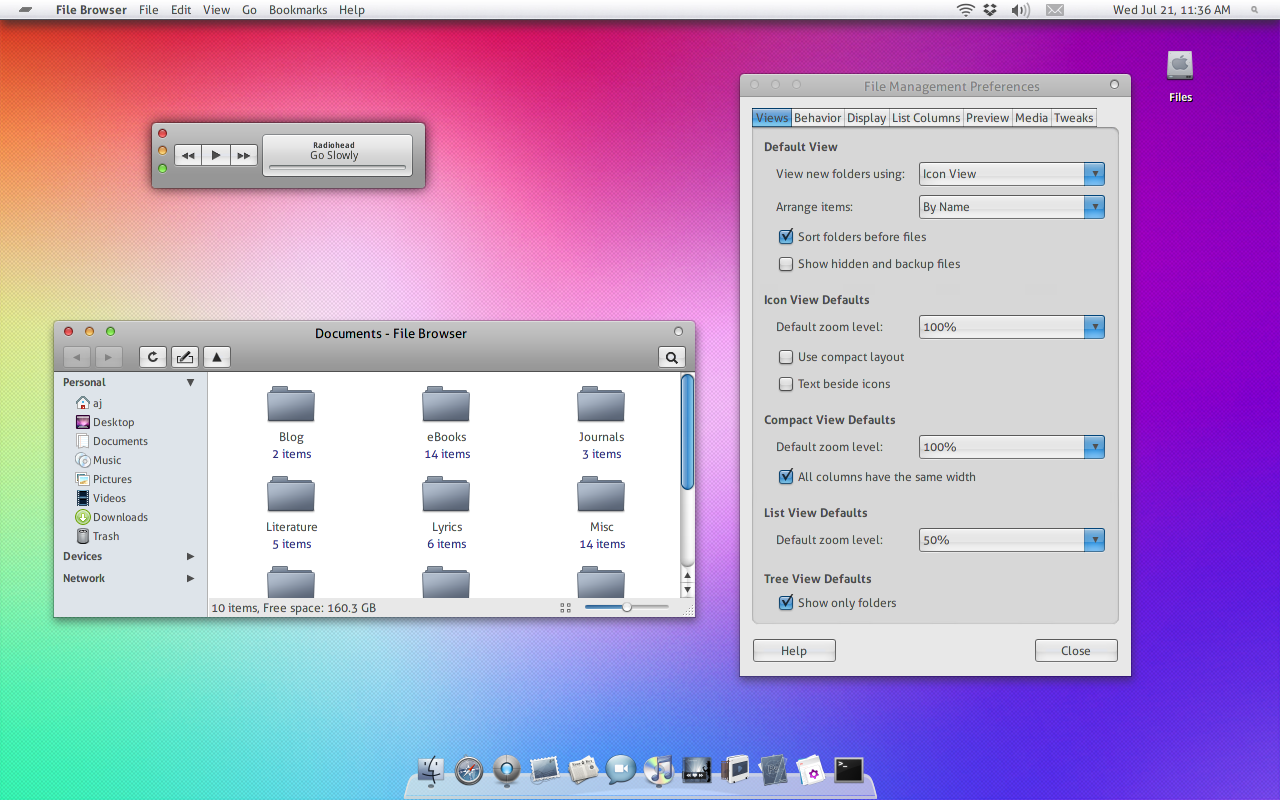The width and height of the screenshot is (1280, 800).
Task: Open List View default zoom level dropdown
Action: click(x=1011, y=540)
